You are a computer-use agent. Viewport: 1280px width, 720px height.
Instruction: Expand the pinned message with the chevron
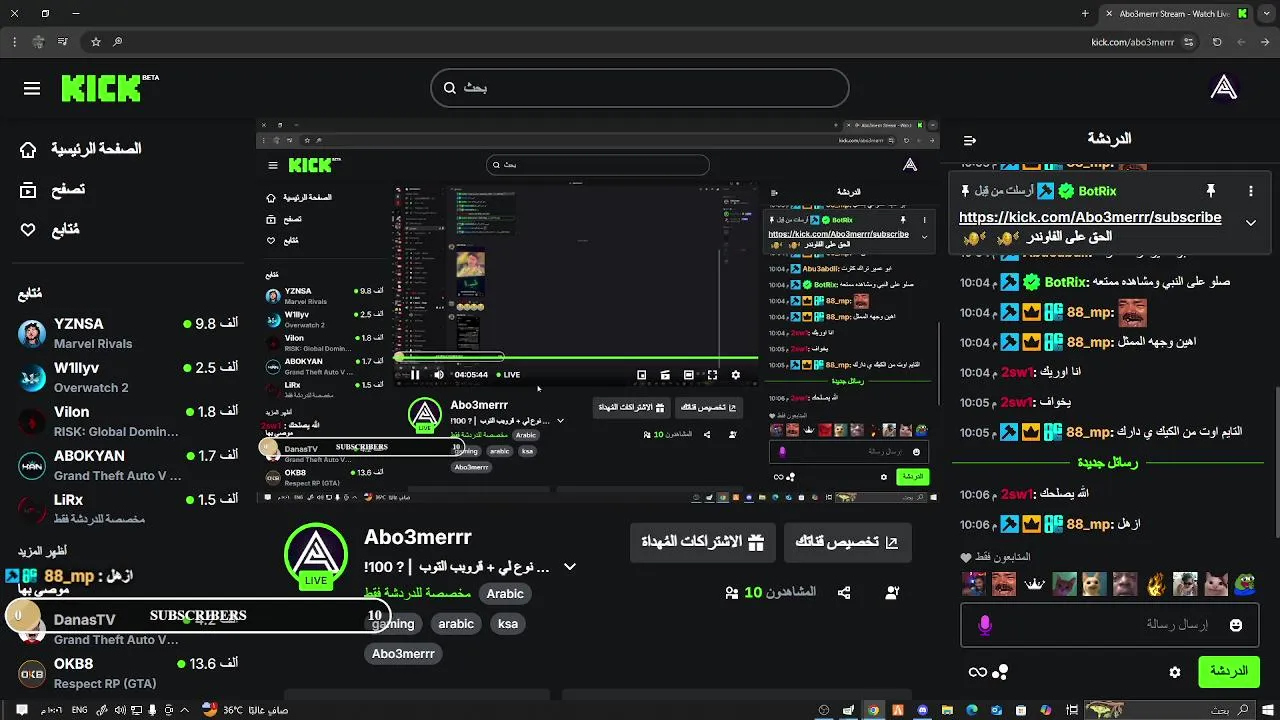pyautogui.click(x=1250, y=222)
